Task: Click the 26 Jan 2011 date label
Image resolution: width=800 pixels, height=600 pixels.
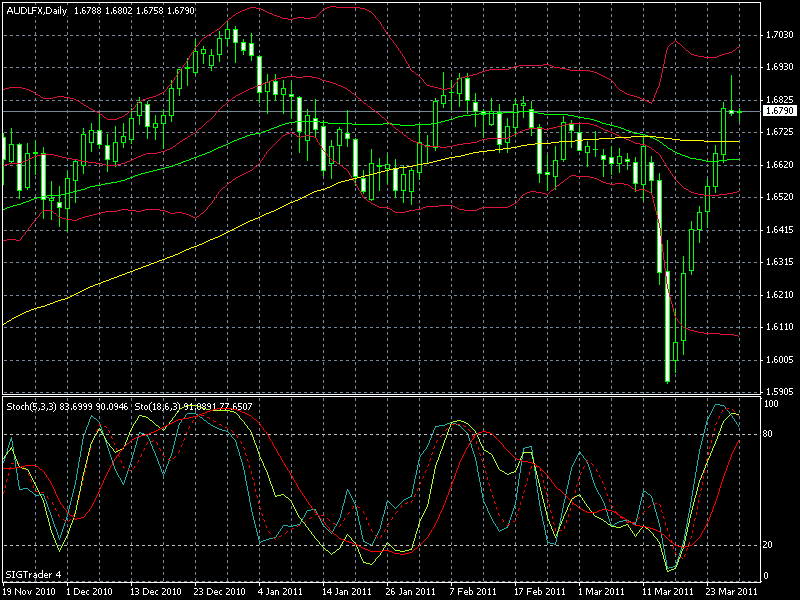Action: click(411, 591)
